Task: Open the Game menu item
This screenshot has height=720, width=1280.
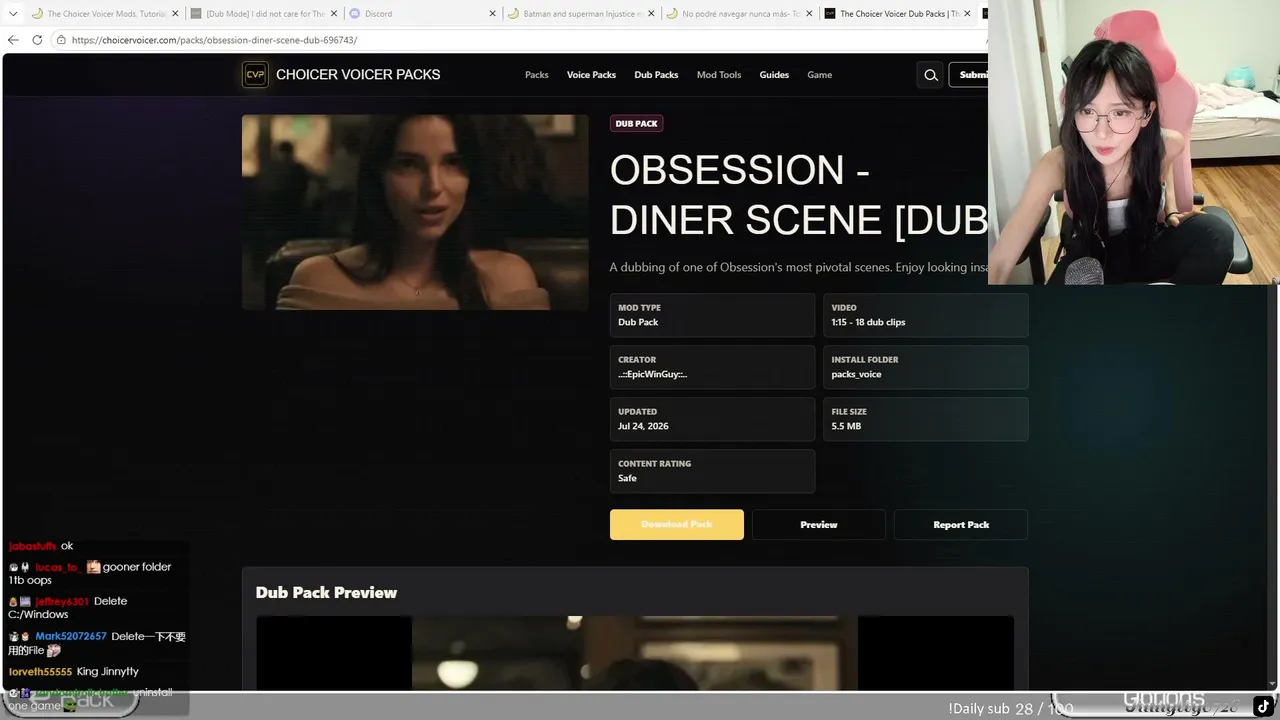Action: [x=819, y=75]
